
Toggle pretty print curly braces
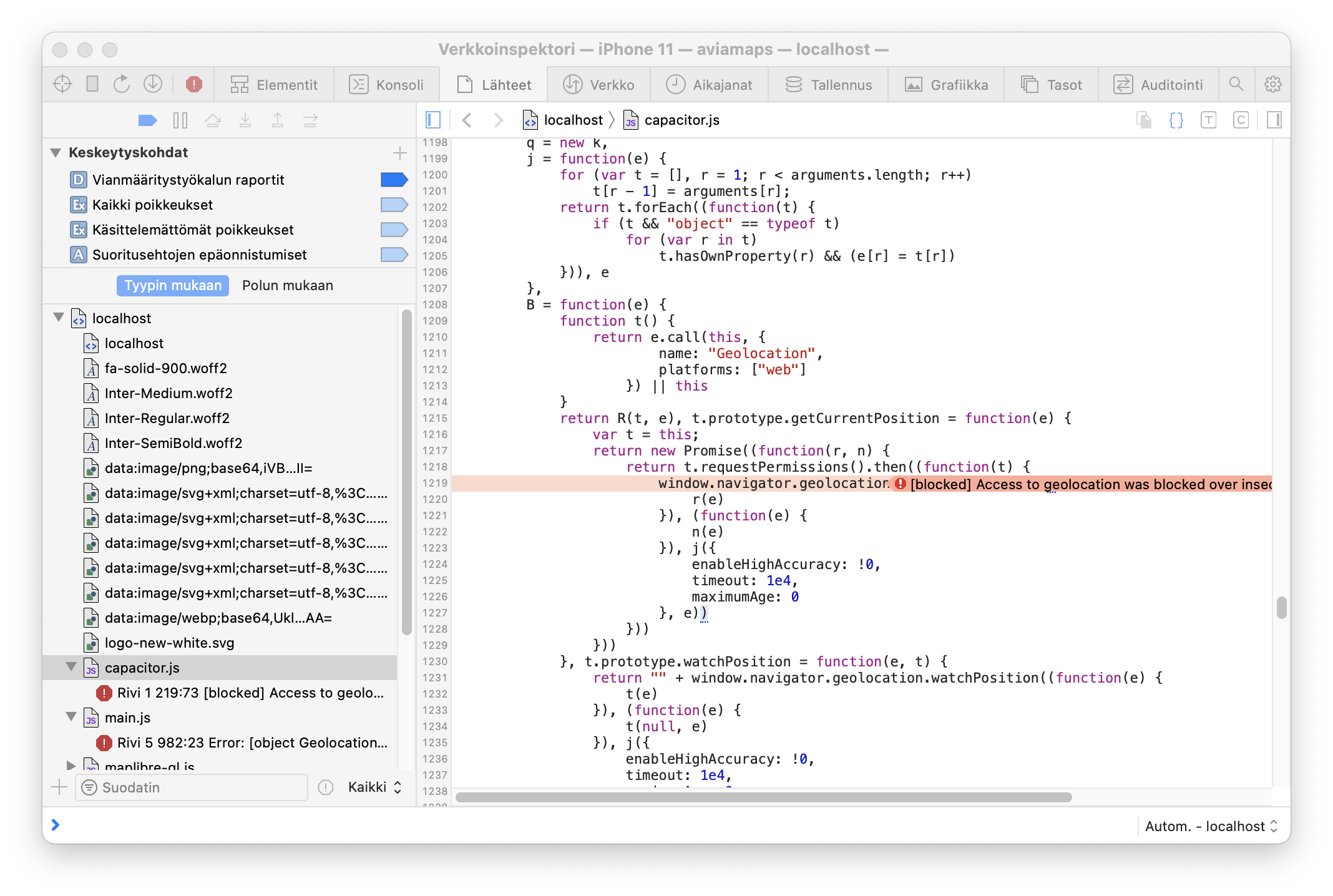click(1176, 120)
